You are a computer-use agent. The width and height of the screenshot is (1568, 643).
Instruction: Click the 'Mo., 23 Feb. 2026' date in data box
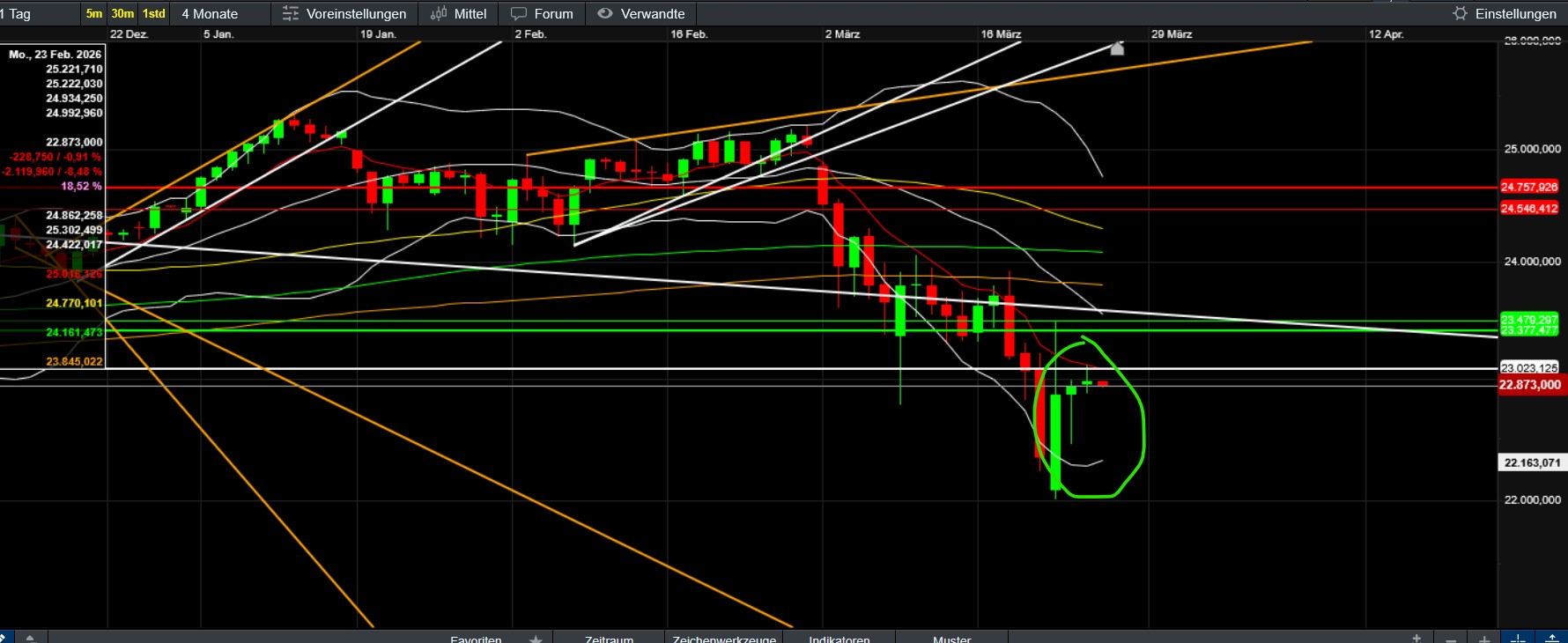click(55, 55)
